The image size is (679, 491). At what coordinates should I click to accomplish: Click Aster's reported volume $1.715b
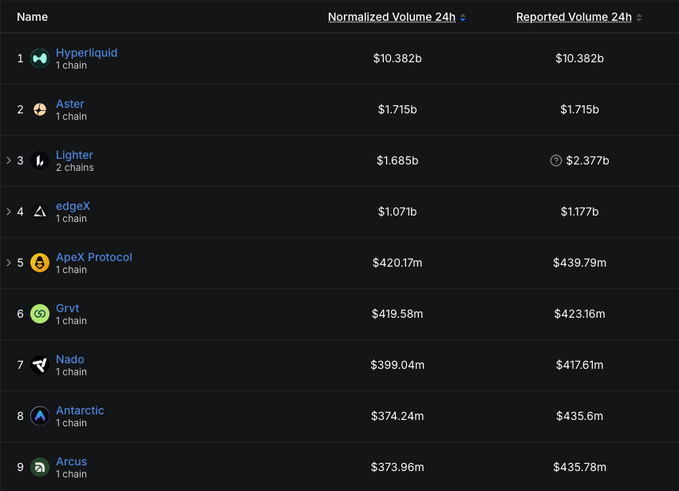[x=579, y=110]
